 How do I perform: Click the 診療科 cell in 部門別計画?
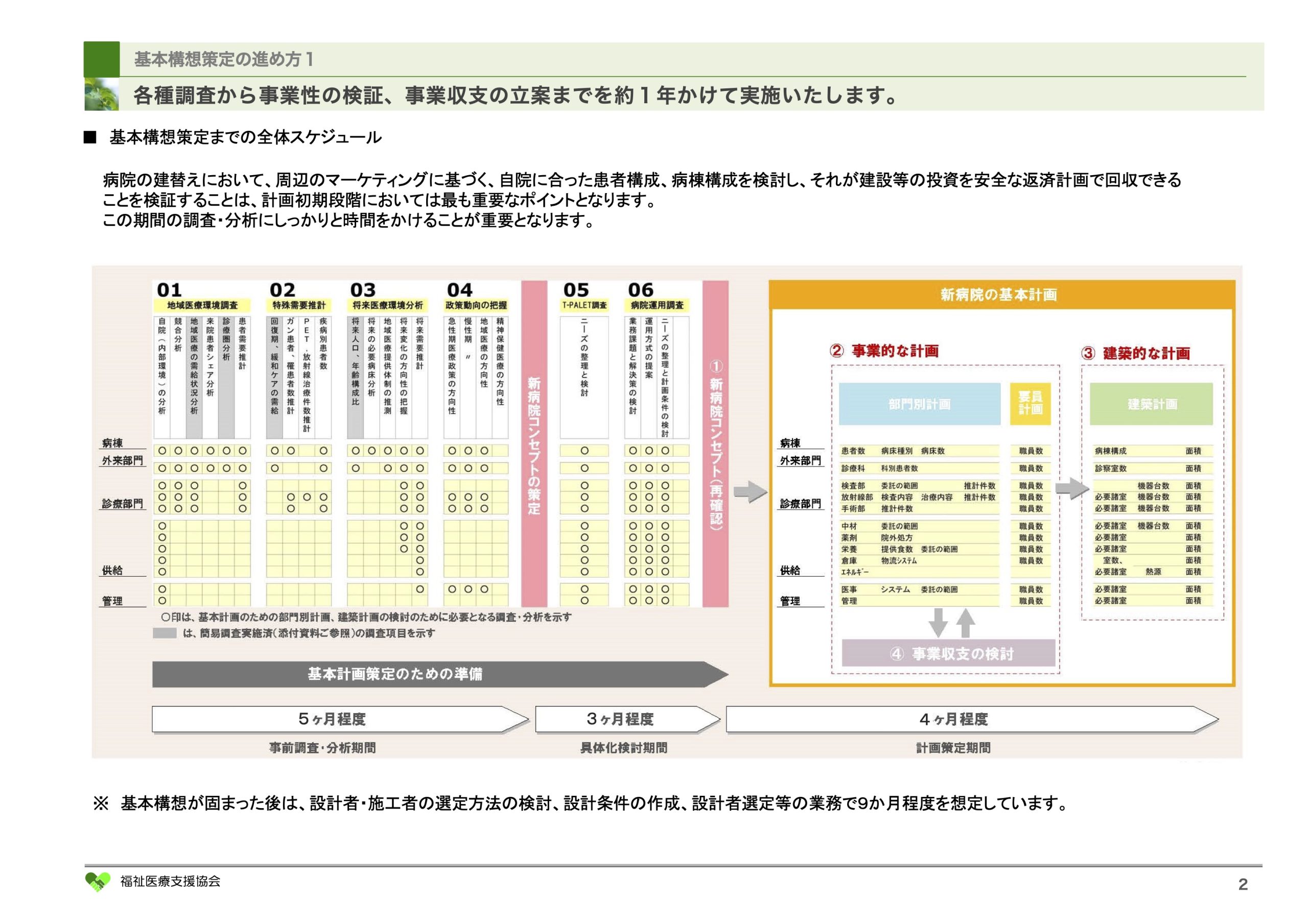point(853,468)
